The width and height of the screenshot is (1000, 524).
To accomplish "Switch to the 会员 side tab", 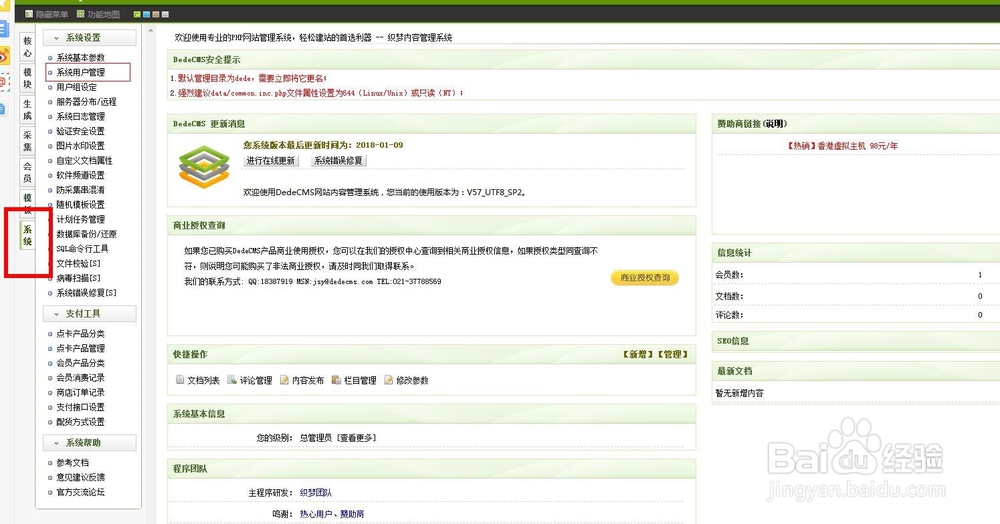I will pos(27,172).
